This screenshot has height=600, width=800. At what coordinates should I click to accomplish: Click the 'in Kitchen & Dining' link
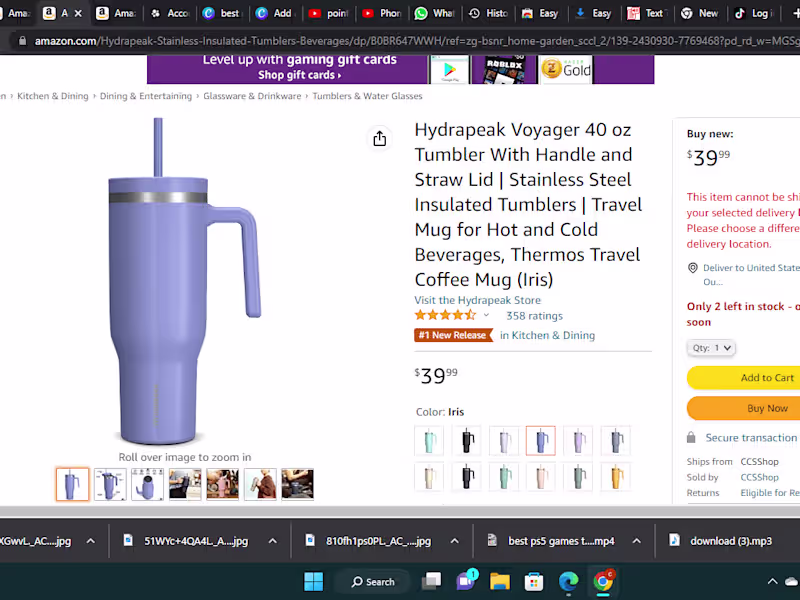click(x=547, y=335)
